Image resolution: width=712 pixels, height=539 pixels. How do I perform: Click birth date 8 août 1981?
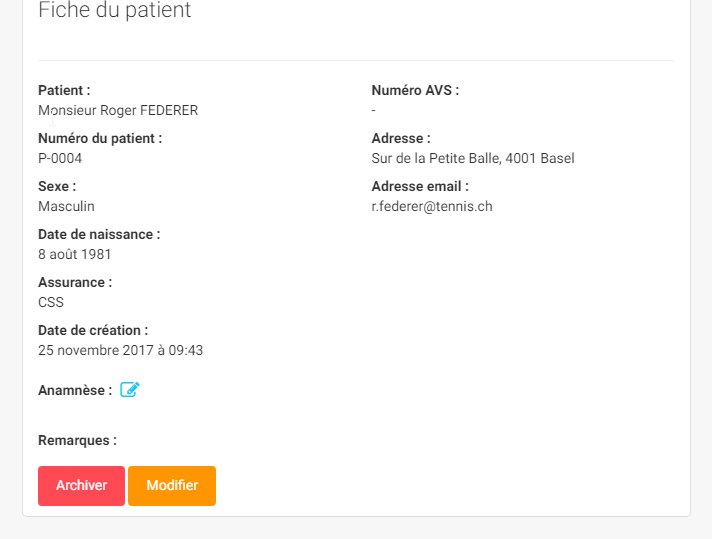(74, 254)
